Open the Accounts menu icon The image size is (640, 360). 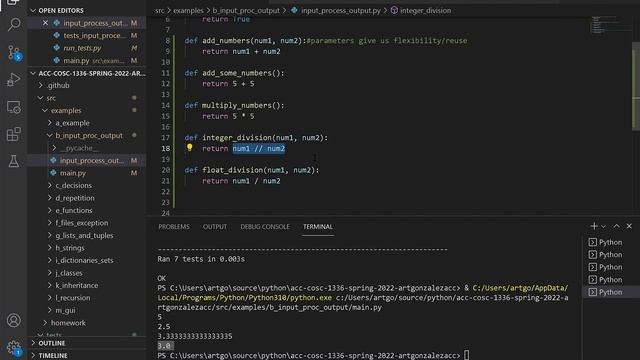click(x=14, y=320)
